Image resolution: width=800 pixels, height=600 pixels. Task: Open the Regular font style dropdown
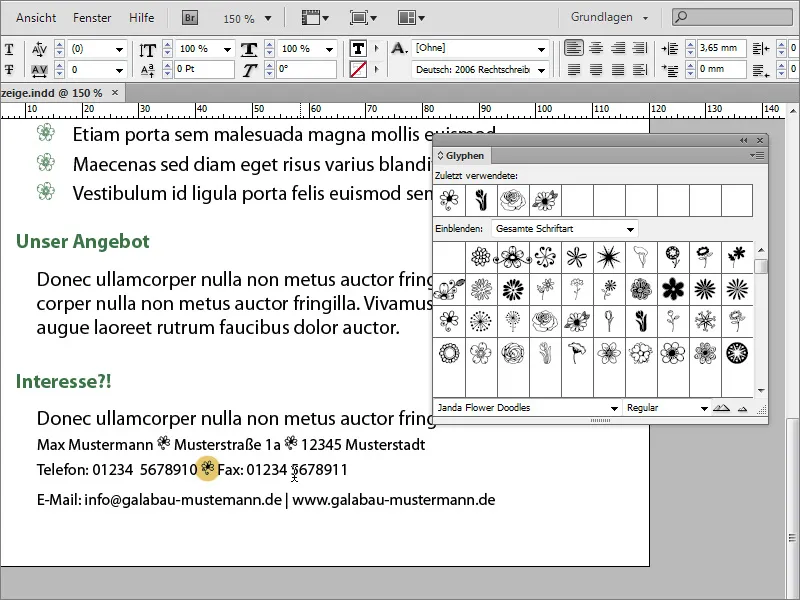(704, 408)
